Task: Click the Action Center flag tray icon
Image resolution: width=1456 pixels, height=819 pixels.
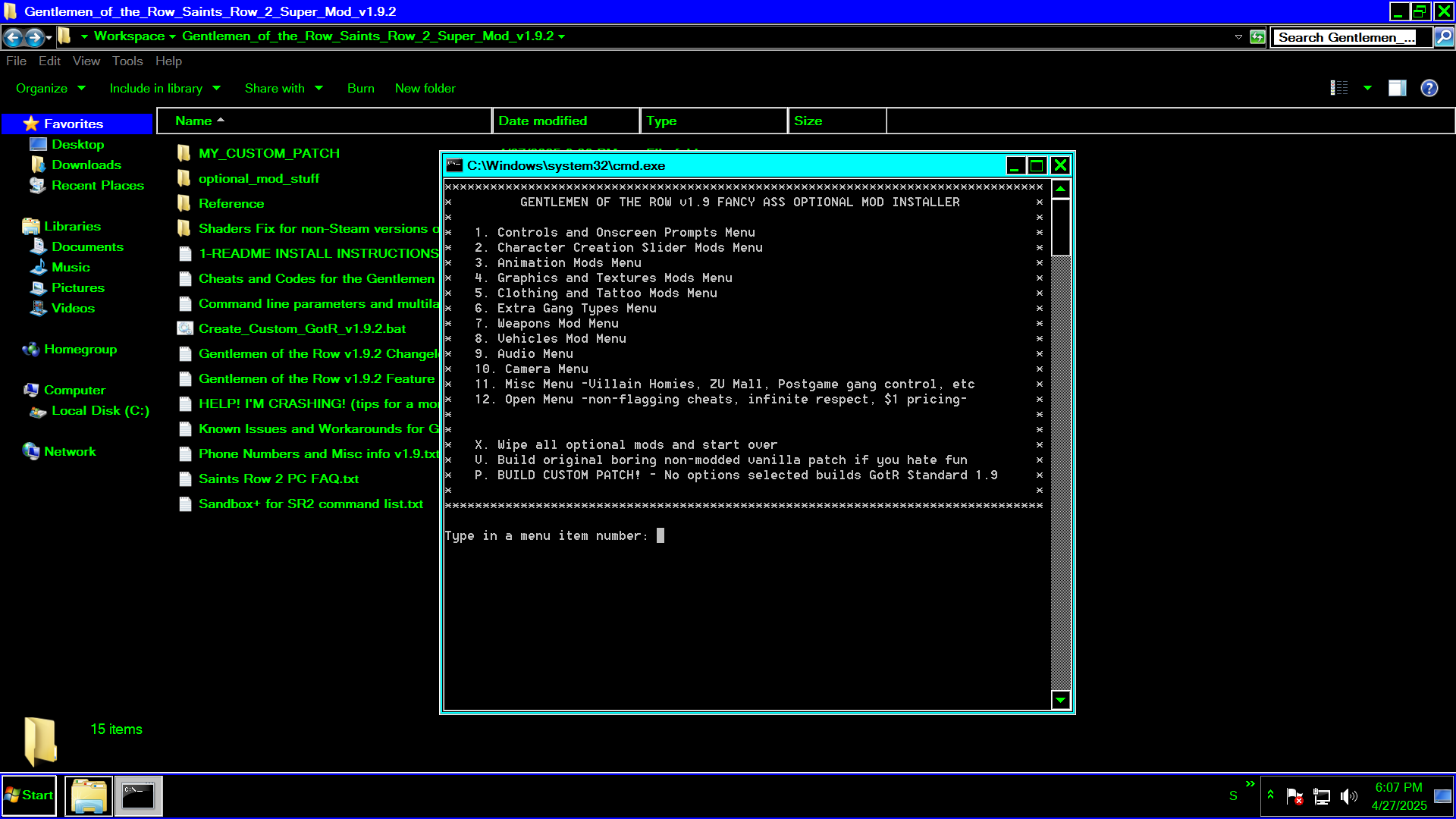Action: [x=1294, y=796]
